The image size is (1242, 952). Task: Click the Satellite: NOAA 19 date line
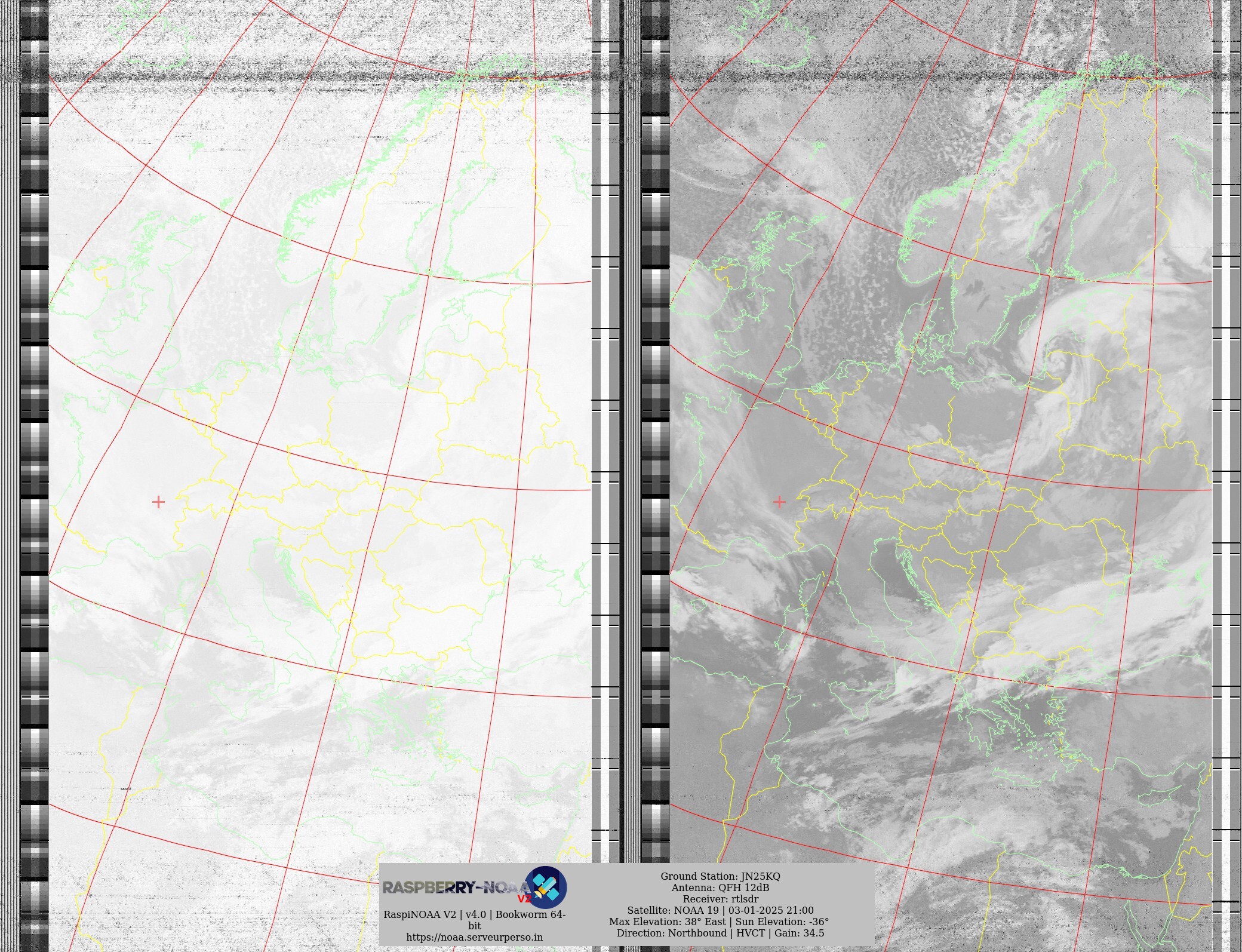(720, 910)
